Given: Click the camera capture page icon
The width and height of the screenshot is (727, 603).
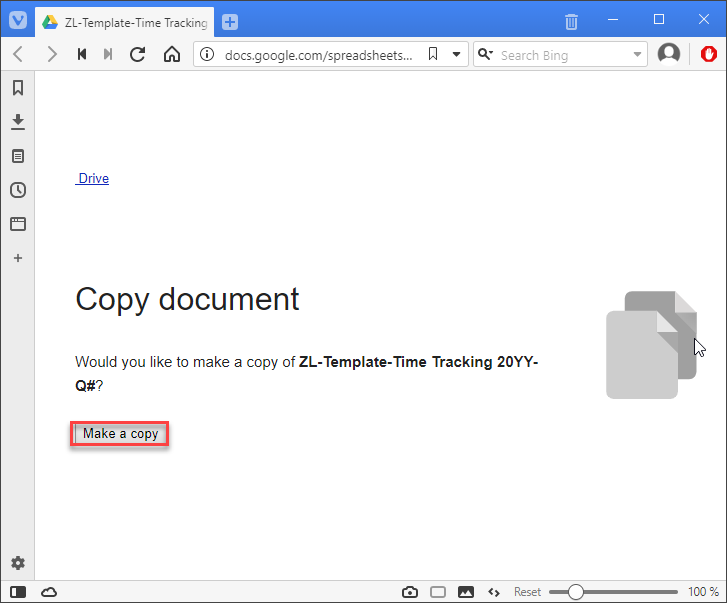Looking at the screenshot, I should point(410,592).
